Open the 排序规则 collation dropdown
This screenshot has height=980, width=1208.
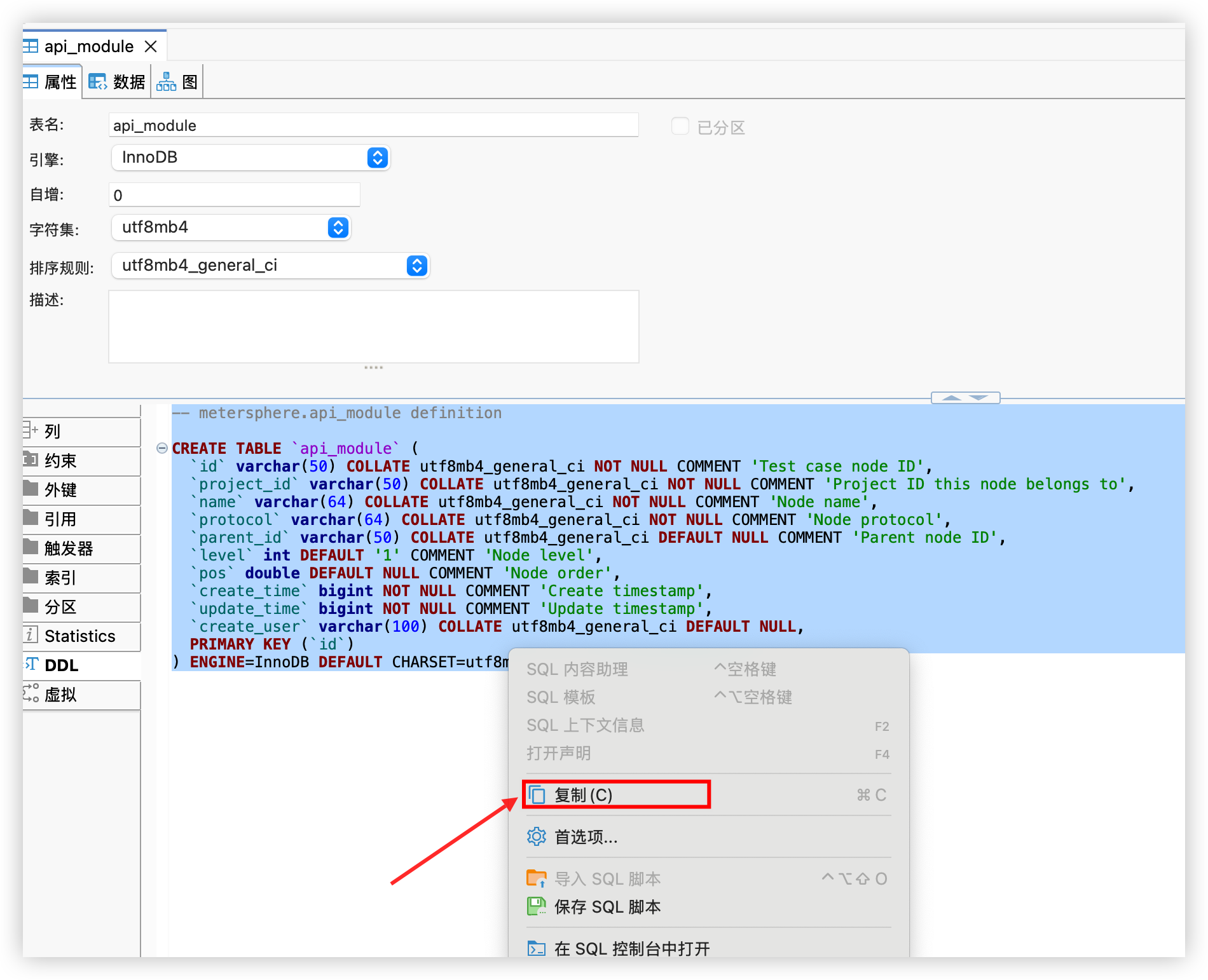point(416,266)
